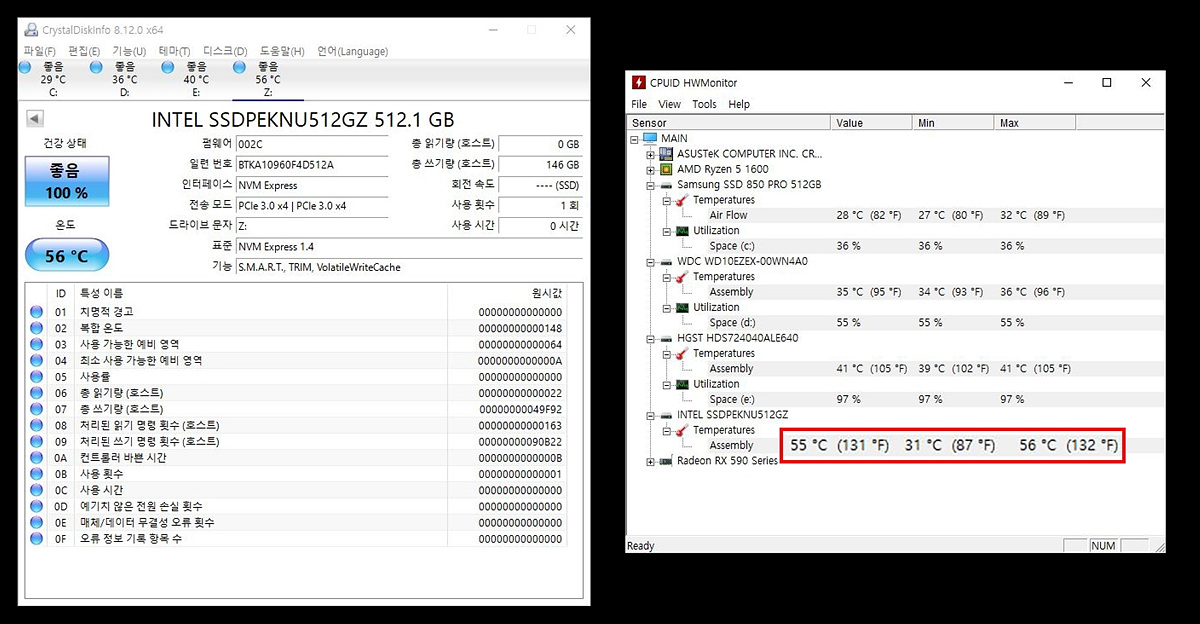Click the ASUSTeK motherboard icon
This screenshot has width=1200, height=624.
pos(666,154)
